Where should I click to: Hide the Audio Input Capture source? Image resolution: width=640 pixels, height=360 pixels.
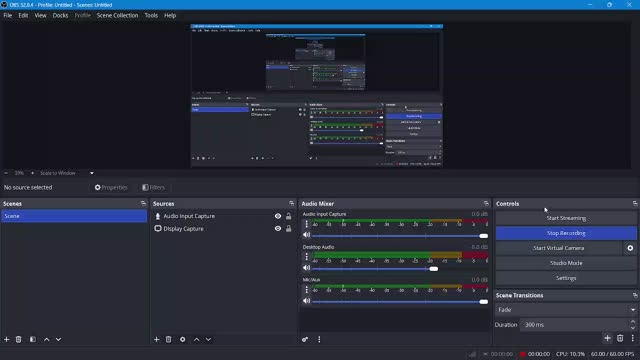(278, 216)
